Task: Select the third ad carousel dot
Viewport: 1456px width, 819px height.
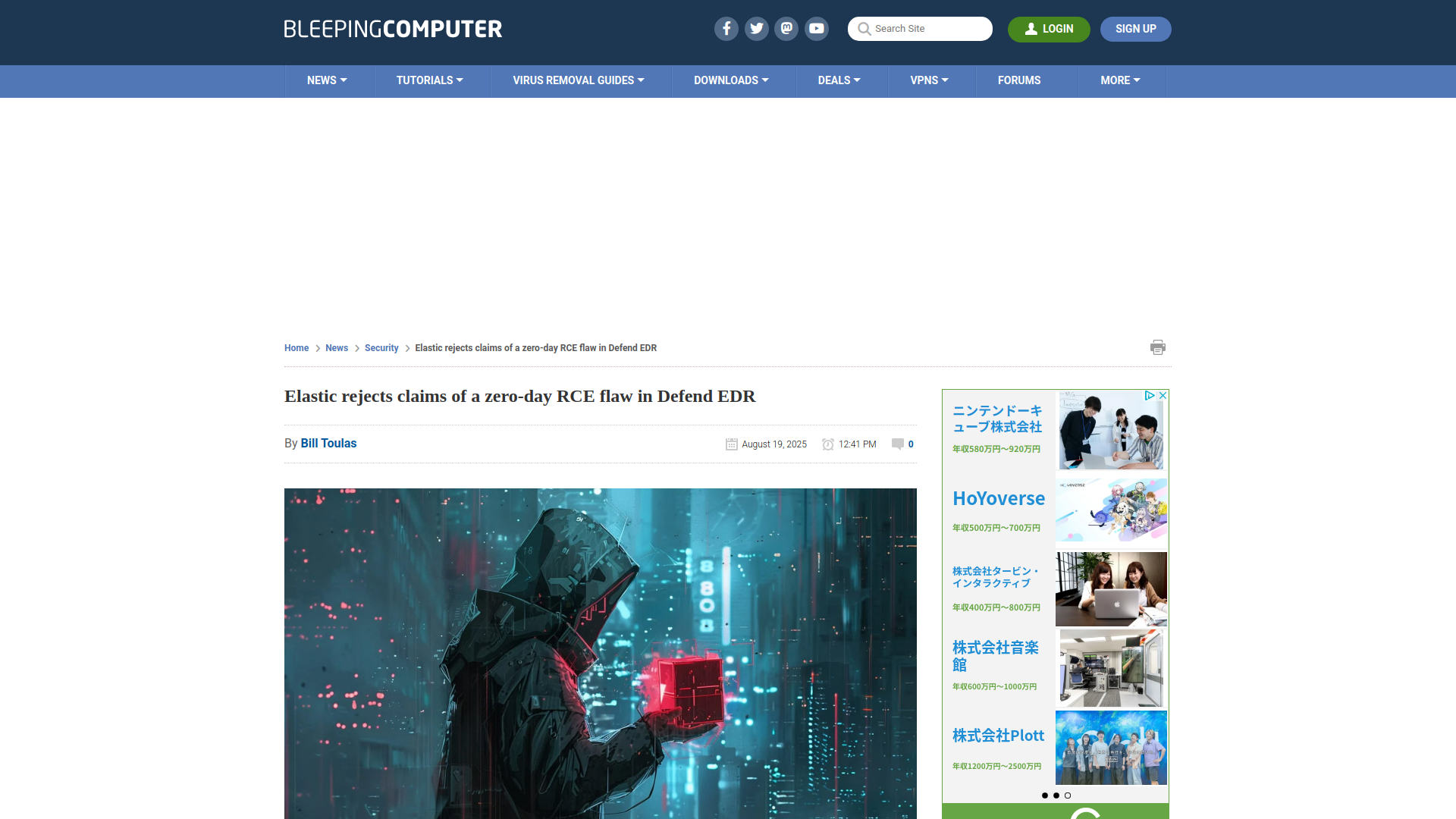Action: click(x=1067, y=795)
